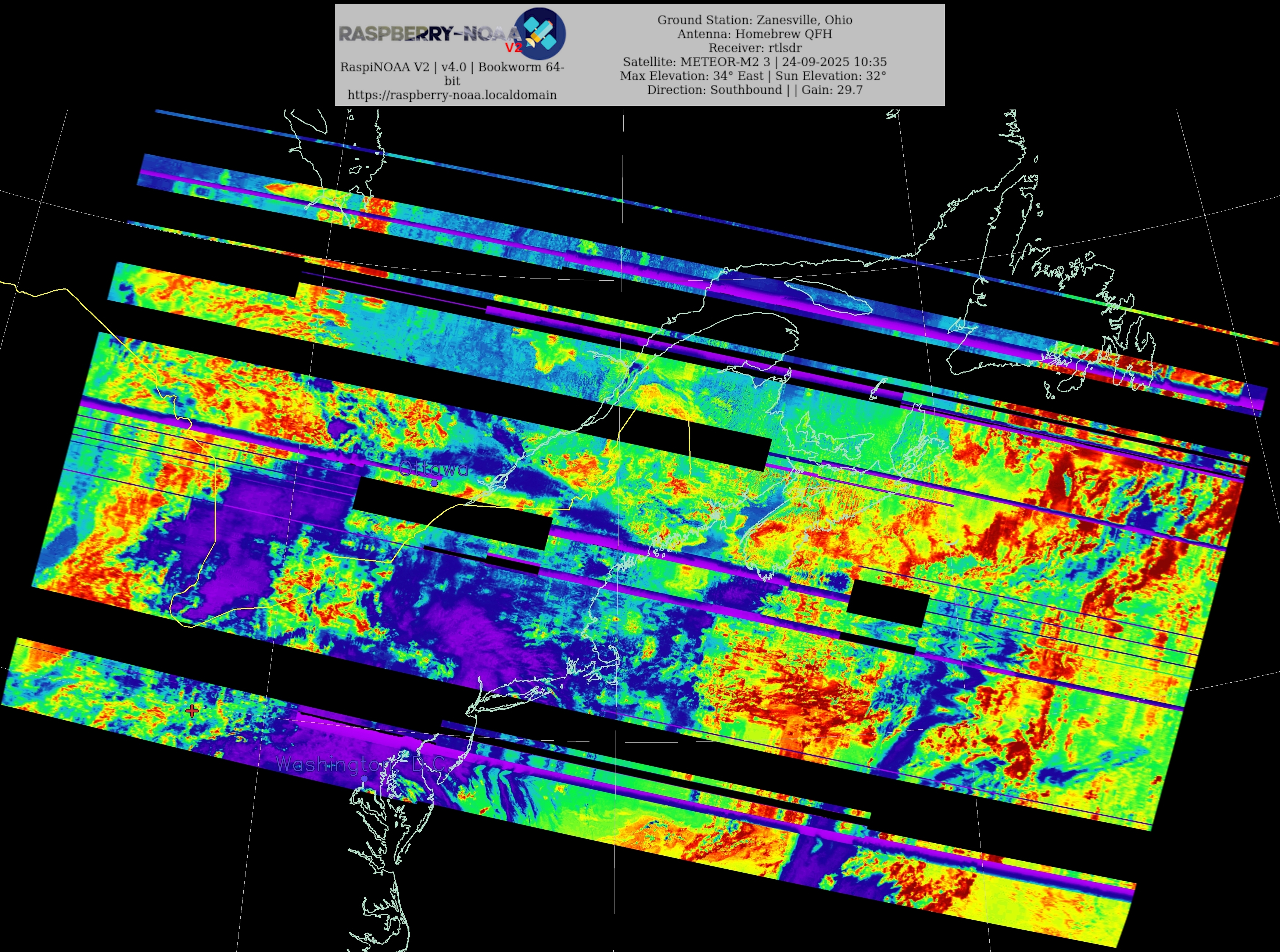The image size is (1280, 952).
Task: Click the Receiver: rtlsdr text
Action: click(754, 48)
